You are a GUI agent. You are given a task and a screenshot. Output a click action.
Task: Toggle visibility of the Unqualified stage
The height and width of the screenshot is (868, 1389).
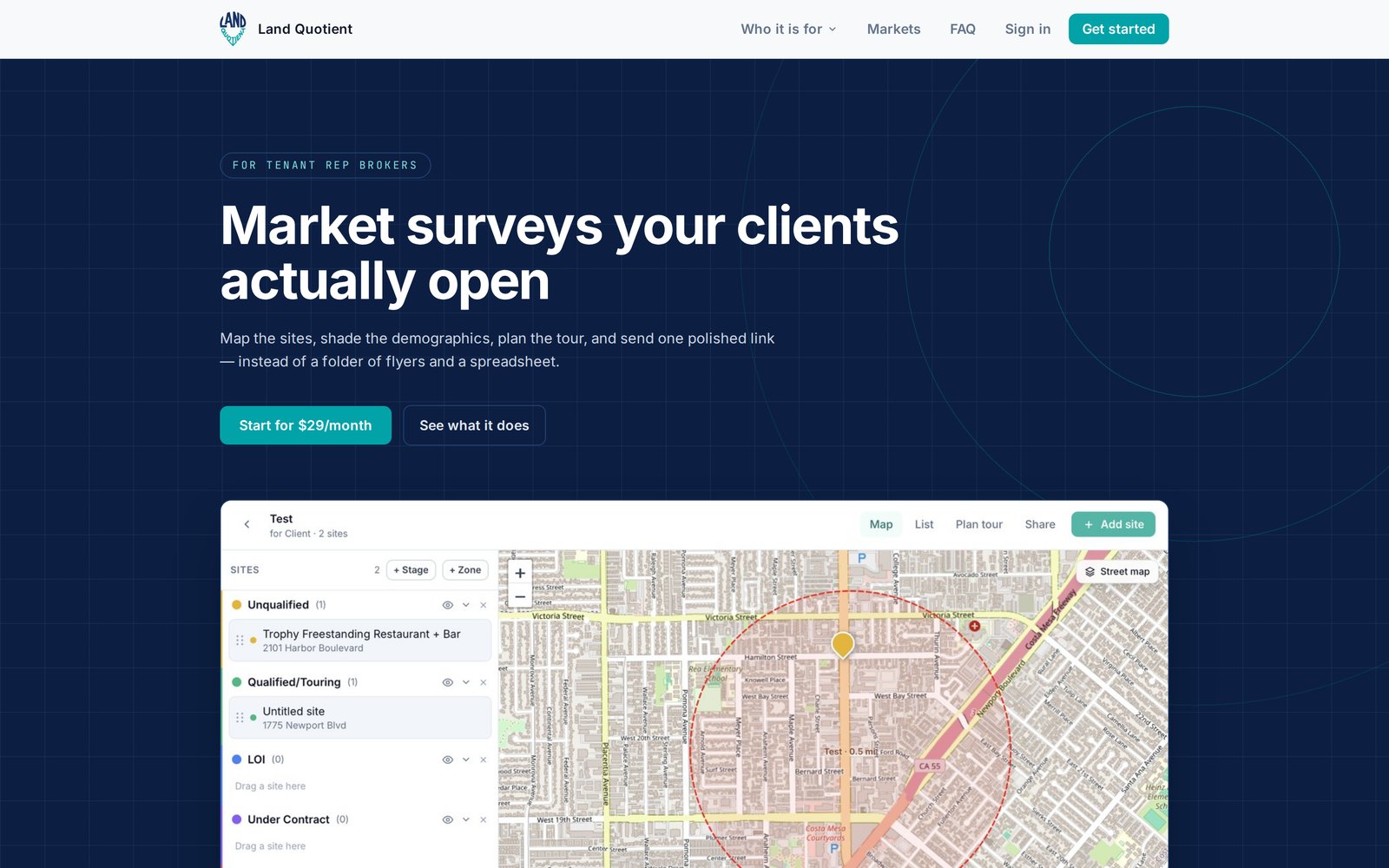tap(448, 605)
